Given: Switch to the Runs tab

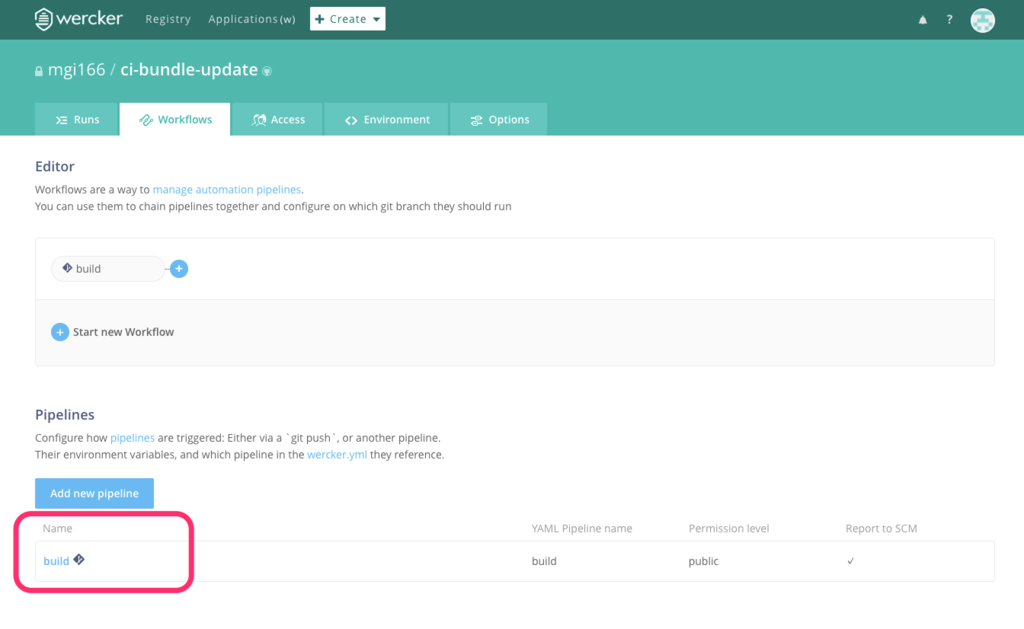Looking at the screenshot, I should point(77,120).
